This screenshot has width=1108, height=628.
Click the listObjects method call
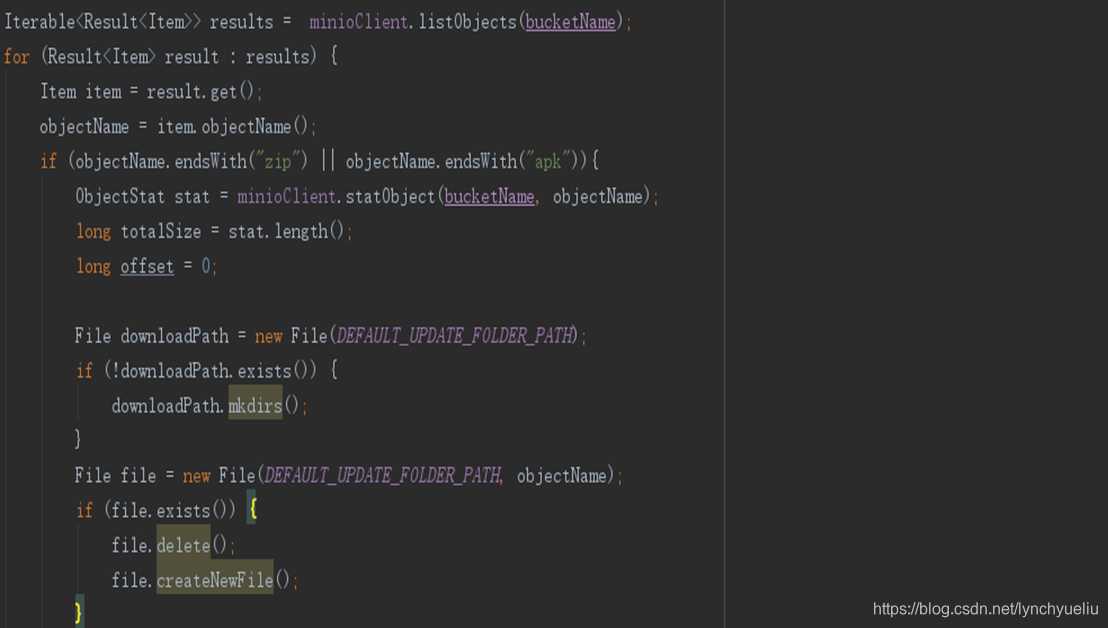[468, 22]
